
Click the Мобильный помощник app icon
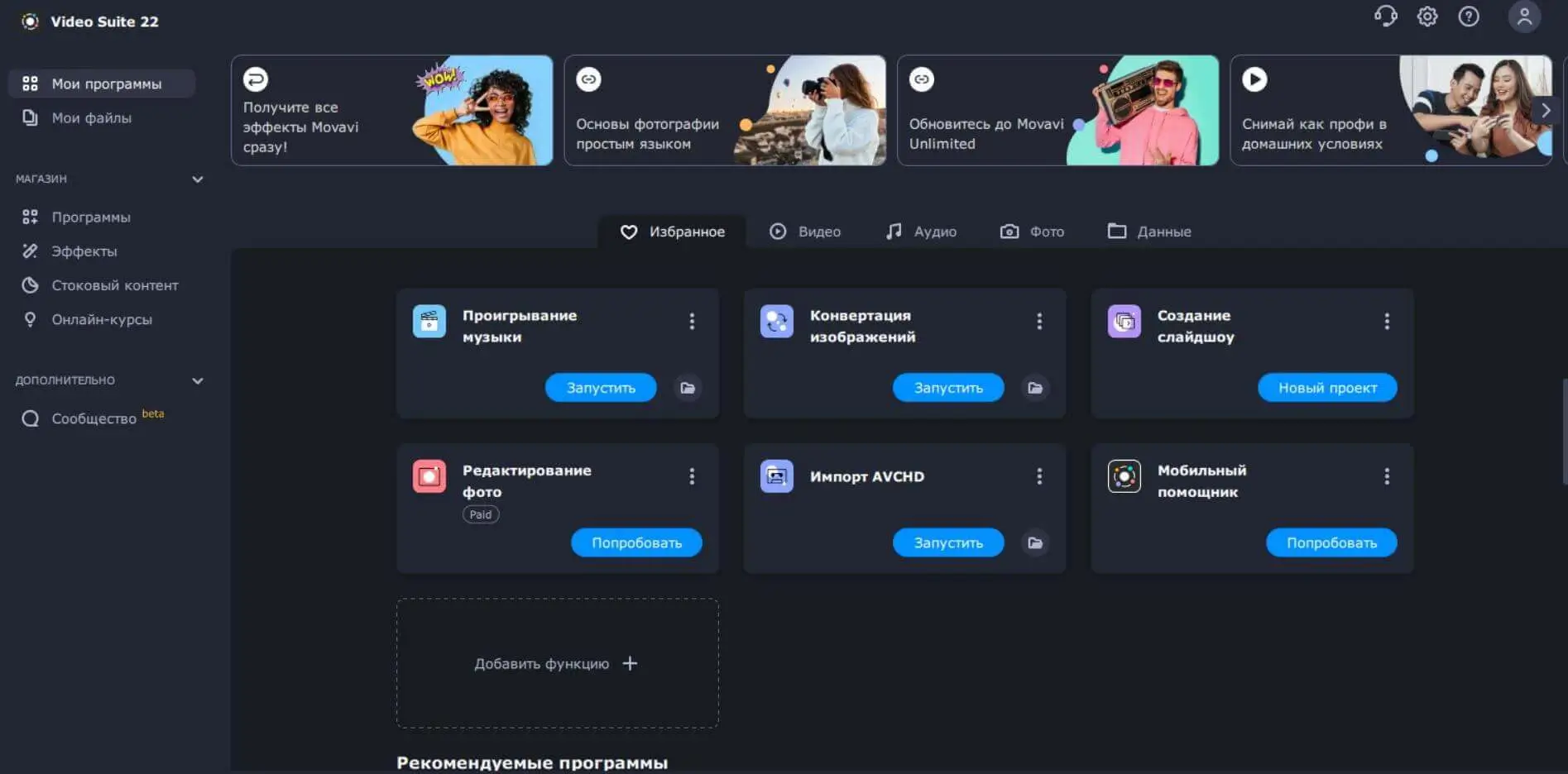point(1124,476)
